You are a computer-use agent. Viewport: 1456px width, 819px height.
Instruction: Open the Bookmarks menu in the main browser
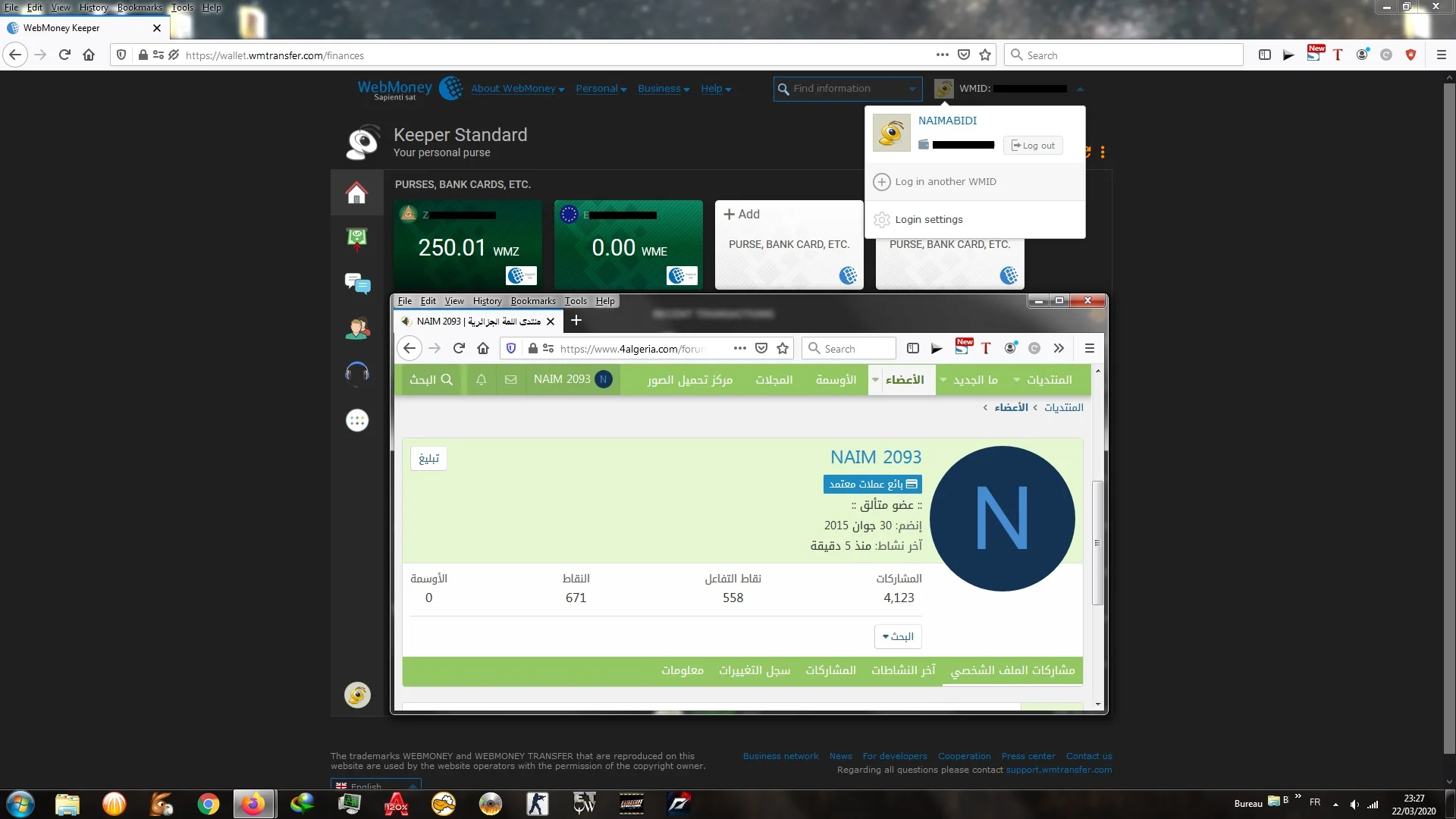click(140, 8)
